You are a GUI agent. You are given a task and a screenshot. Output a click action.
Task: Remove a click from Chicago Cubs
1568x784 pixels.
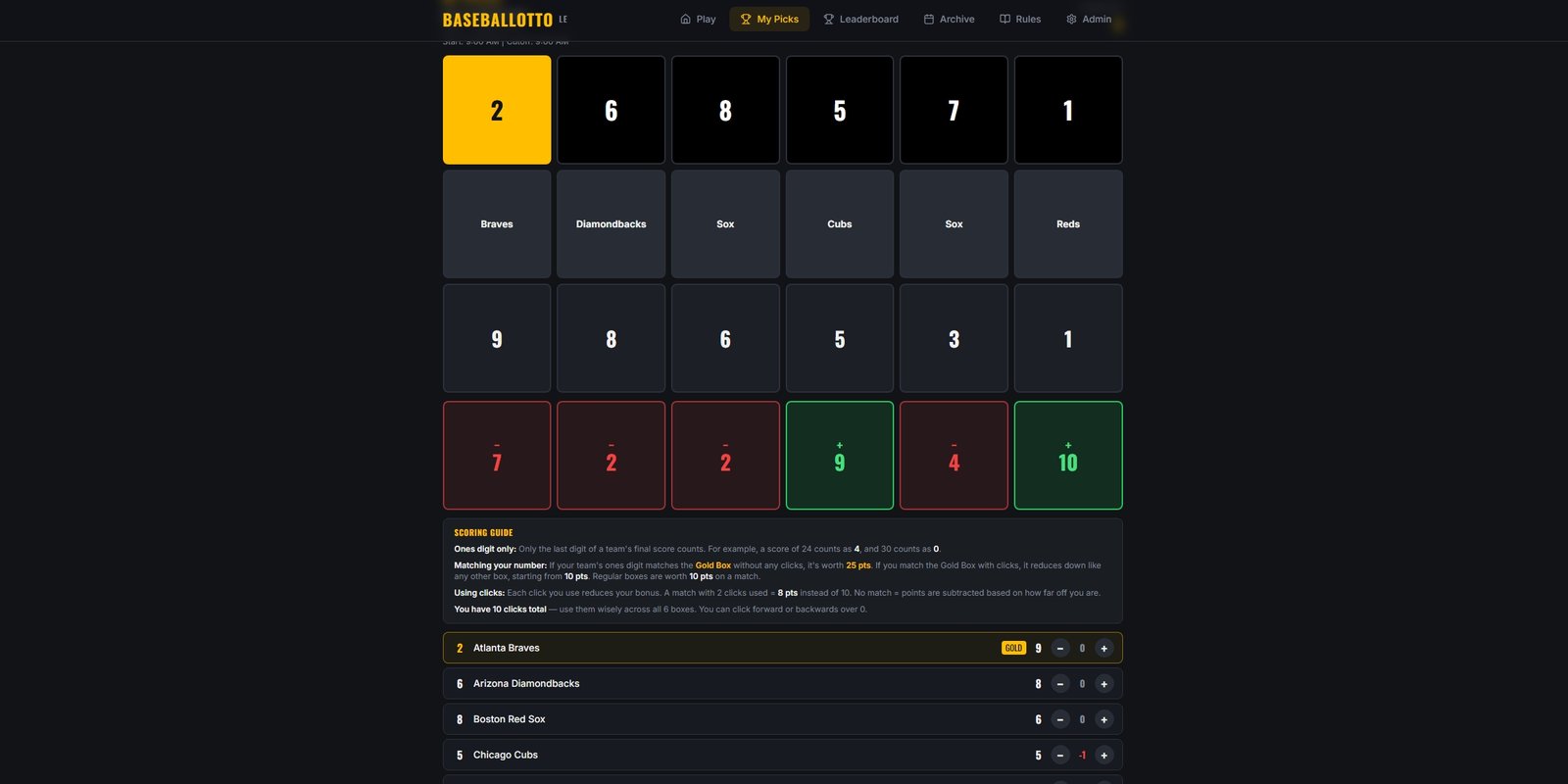1059,756
